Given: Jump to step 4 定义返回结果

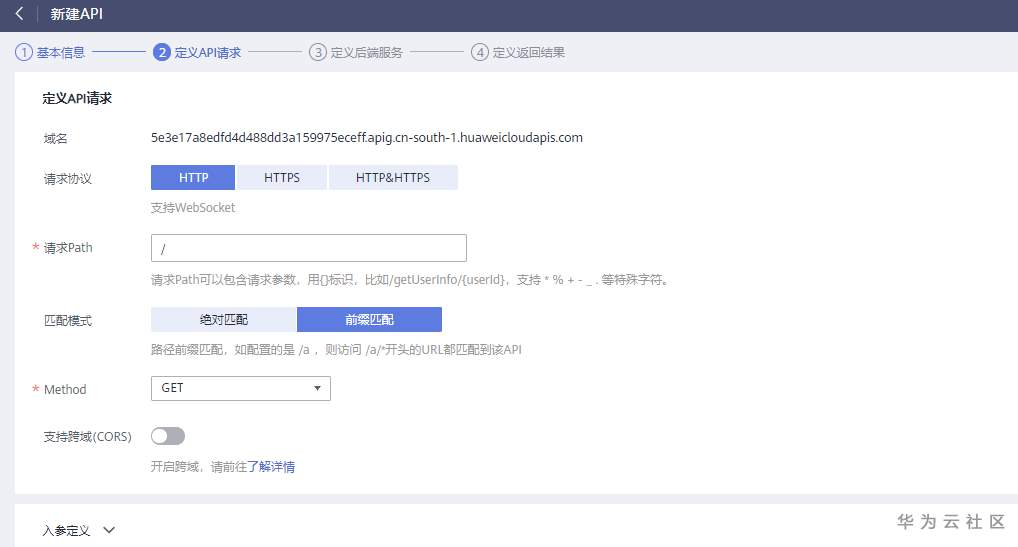Looking at the screenshot, I should (x=518, y=53).
